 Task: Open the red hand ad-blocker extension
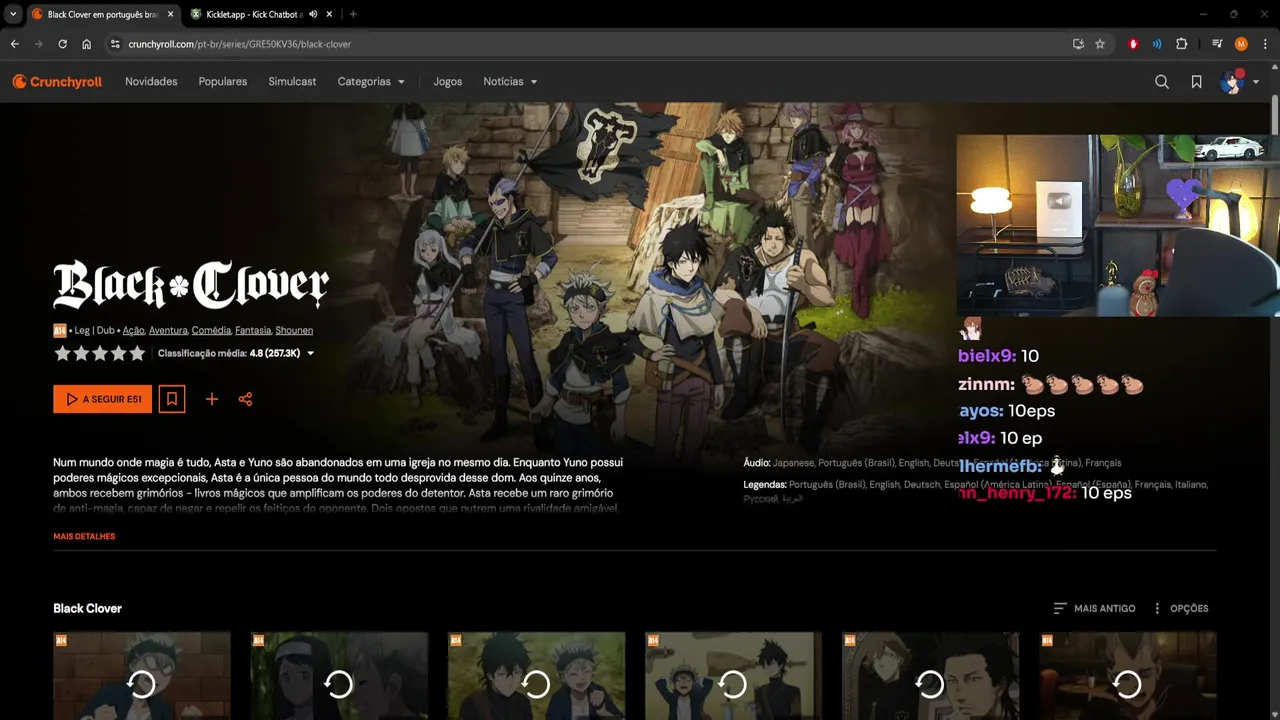1133,44
